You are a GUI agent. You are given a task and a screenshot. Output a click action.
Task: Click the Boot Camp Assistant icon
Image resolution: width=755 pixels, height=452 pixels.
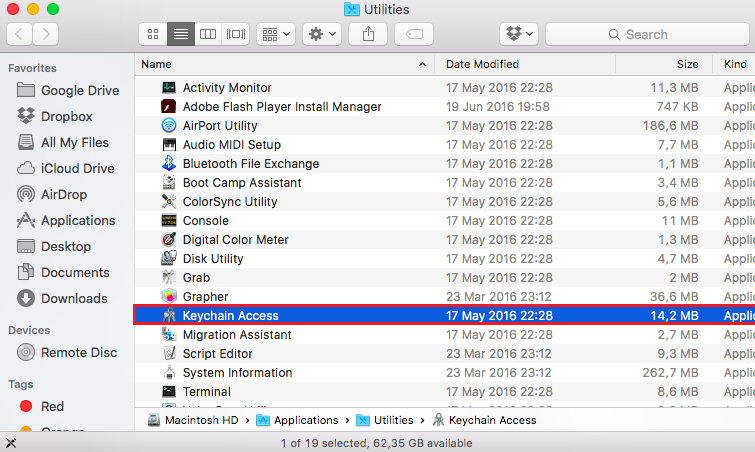coord(169,182)
